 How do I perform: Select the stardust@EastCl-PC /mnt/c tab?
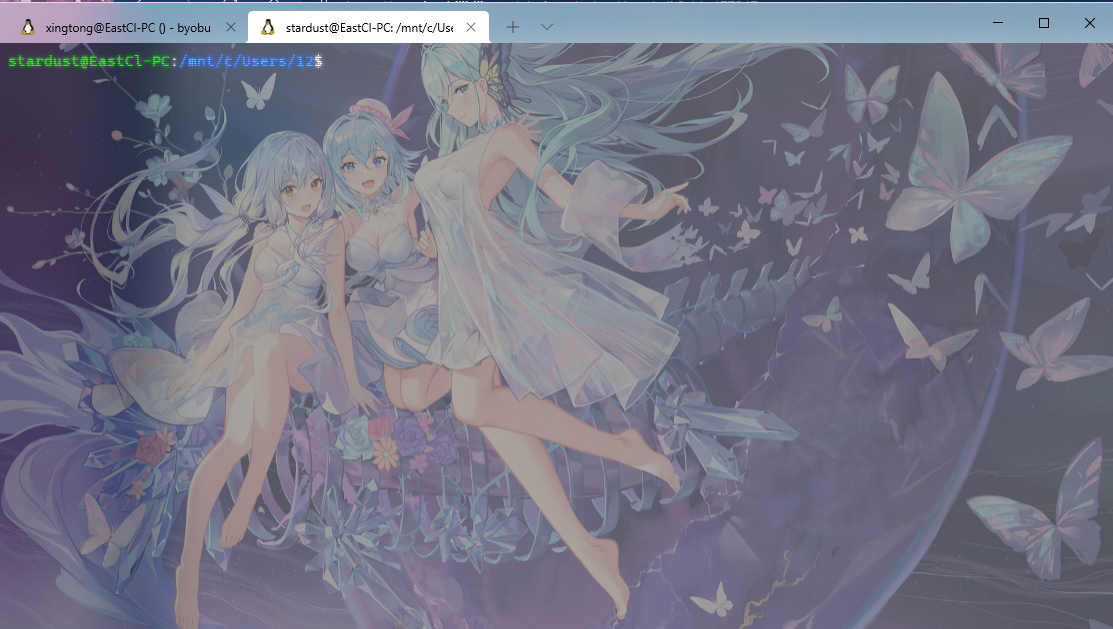pyautogui.click(x=368, y=28)
